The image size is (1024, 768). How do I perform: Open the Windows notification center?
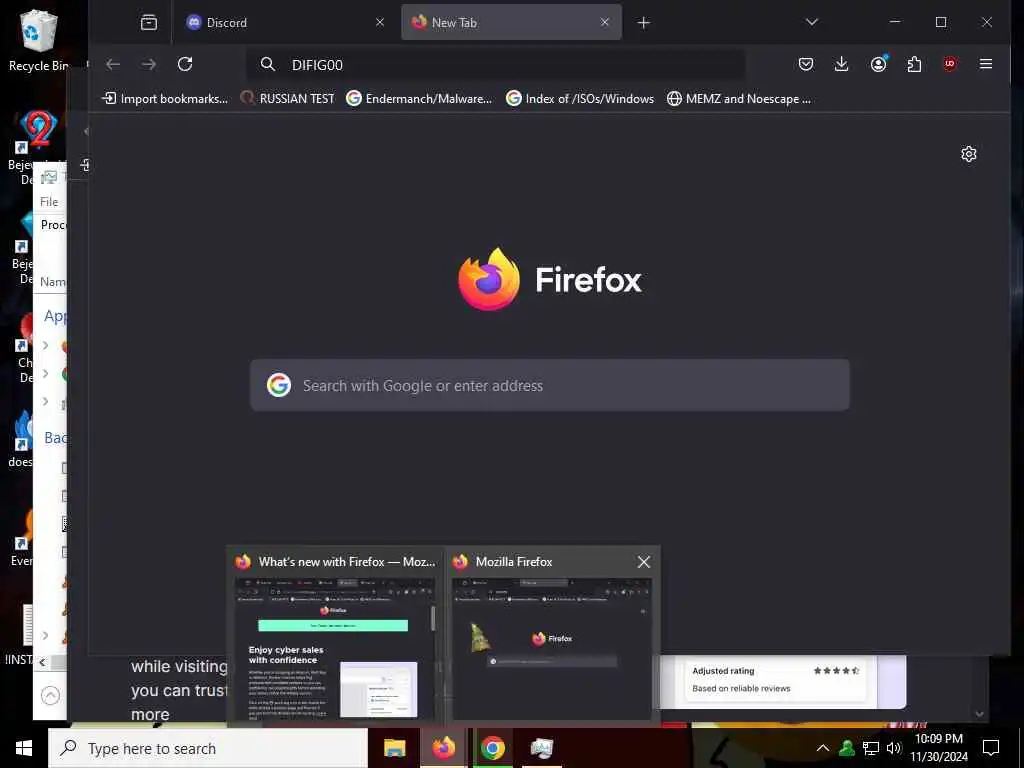[x=991, y=748]
